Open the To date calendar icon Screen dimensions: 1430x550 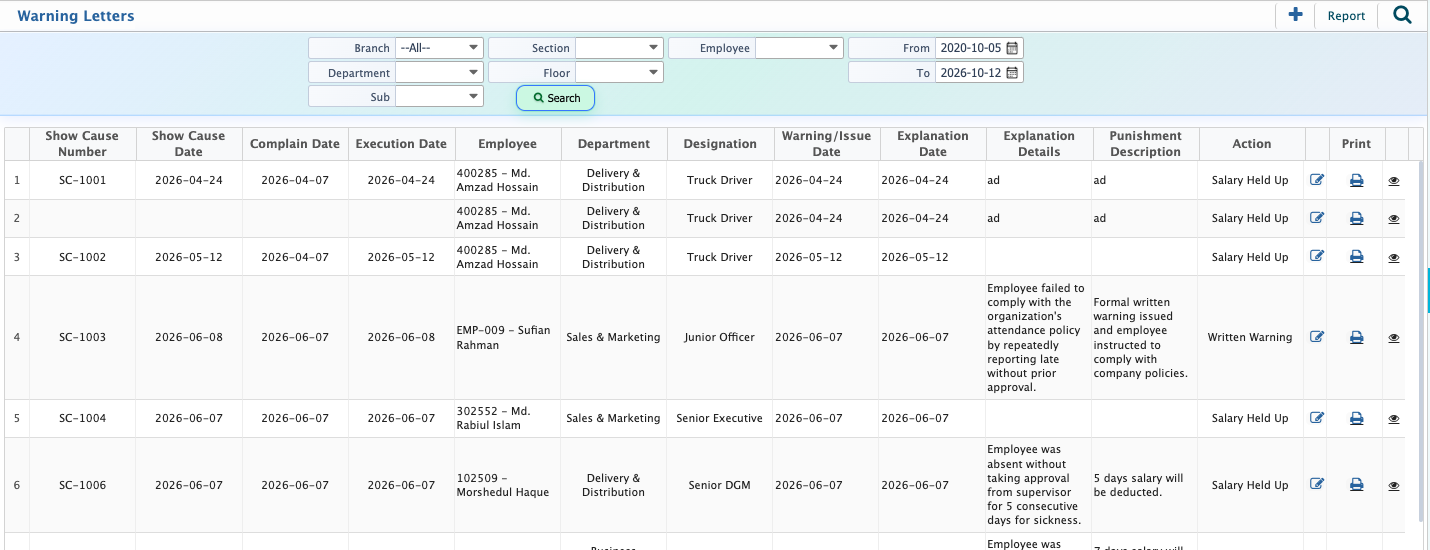click(x=1012, y=73)
